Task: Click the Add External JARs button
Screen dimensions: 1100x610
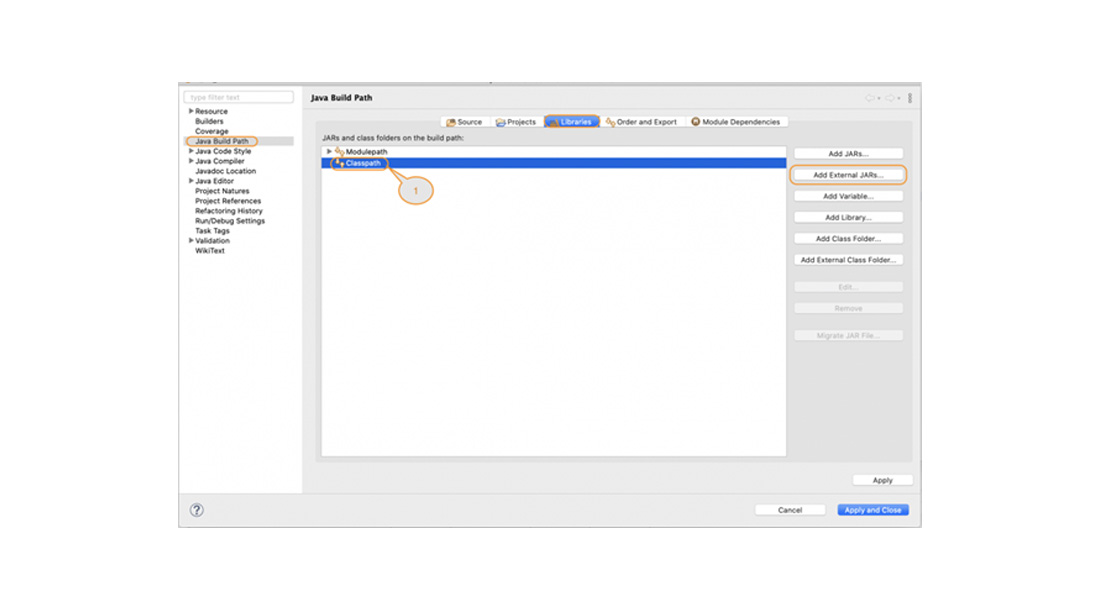Action: [848, 174]
